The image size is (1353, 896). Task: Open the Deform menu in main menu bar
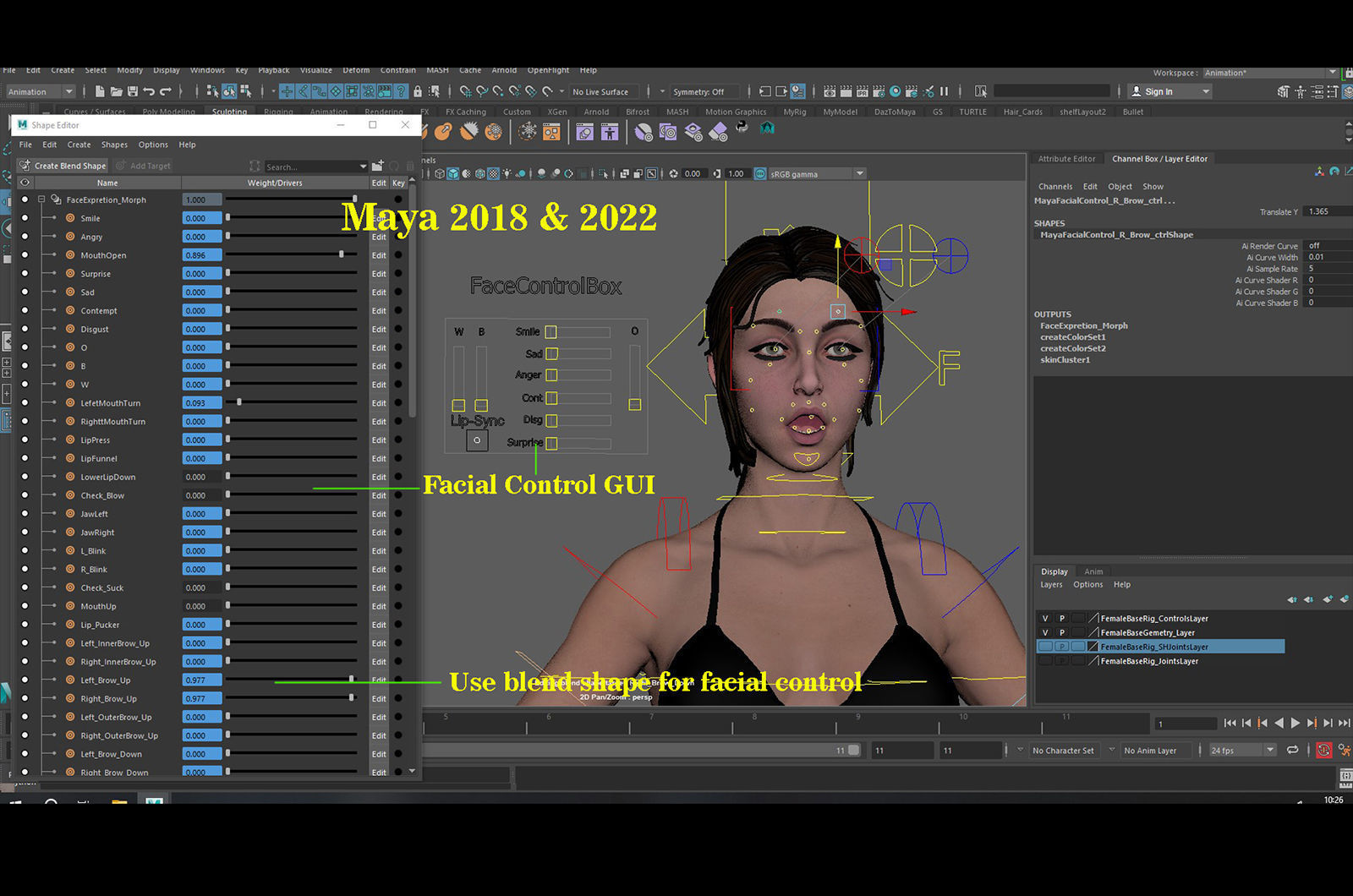pos(356,70)
